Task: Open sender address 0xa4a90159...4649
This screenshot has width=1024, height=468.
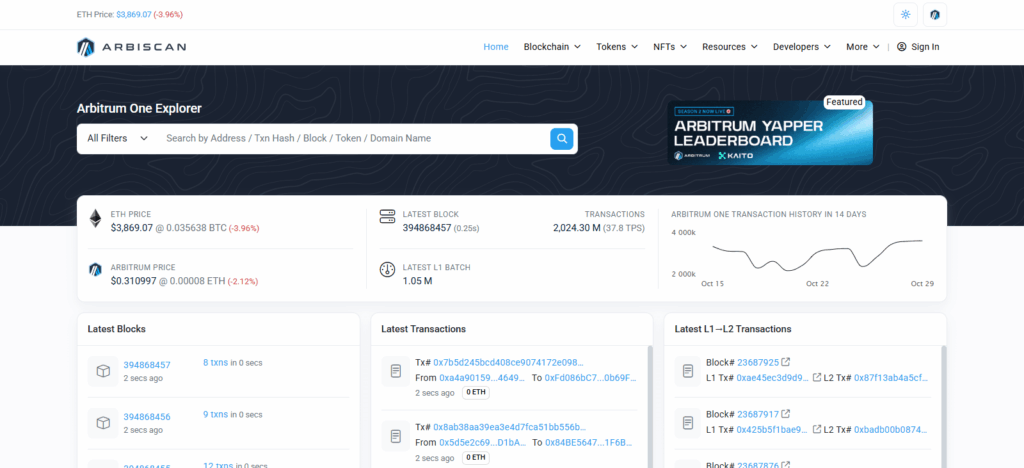Action: pyautogui.click(x=482, y=378)
